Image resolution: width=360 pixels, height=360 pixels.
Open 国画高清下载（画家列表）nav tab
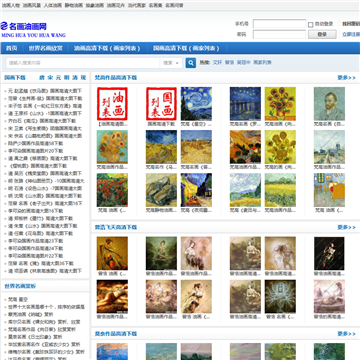(186, 48)
